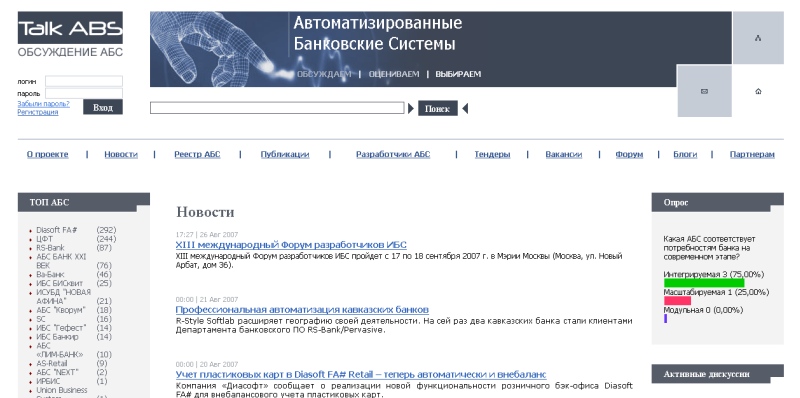Click the Активные дискуссии panel header
Screen dimensions: 800x398
click(x=717, y=374)
